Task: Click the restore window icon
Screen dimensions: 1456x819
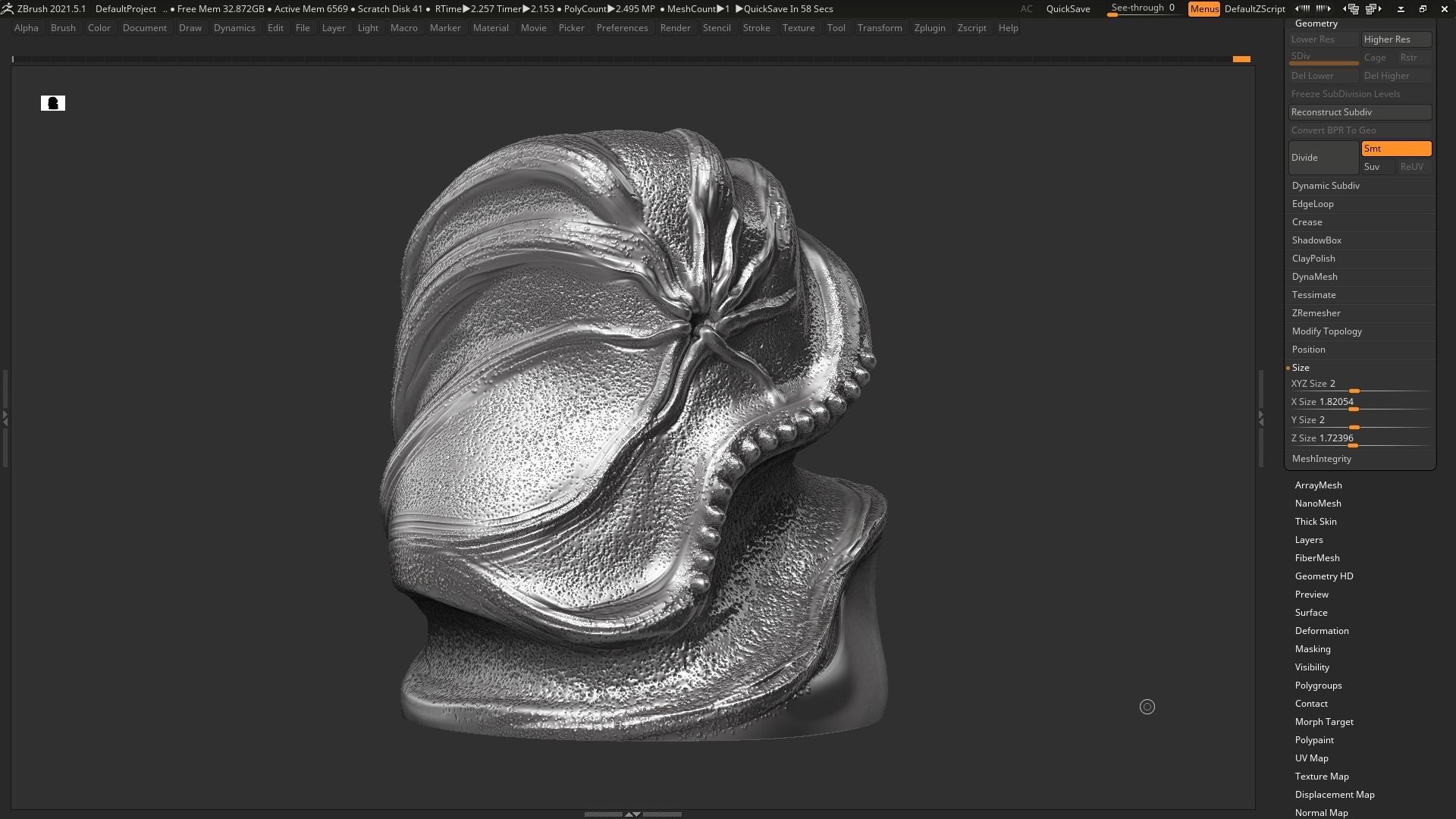Action: point(1423,9)
